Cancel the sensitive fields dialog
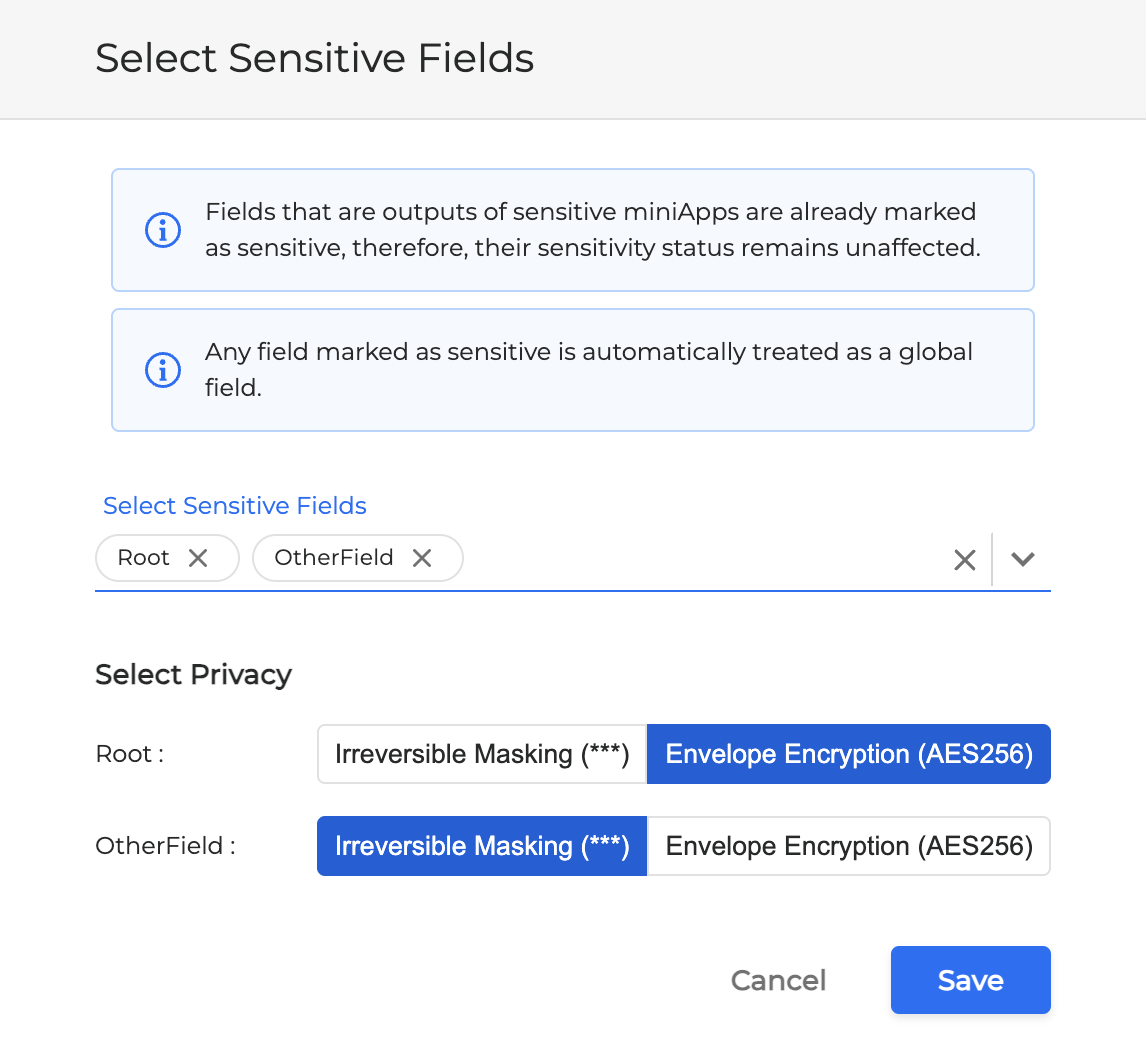Viewport: 1146px width, 1044px height. [778, 980]
